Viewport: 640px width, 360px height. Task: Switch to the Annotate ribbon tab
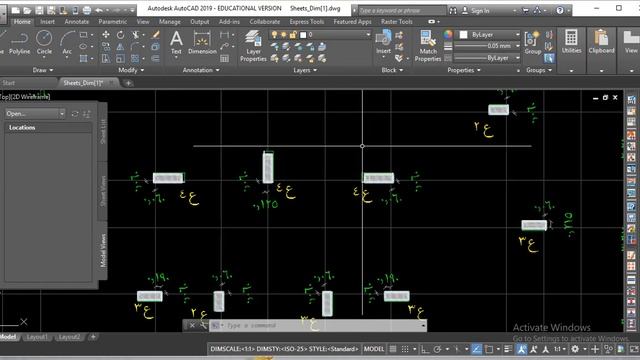tap(76, 22)
